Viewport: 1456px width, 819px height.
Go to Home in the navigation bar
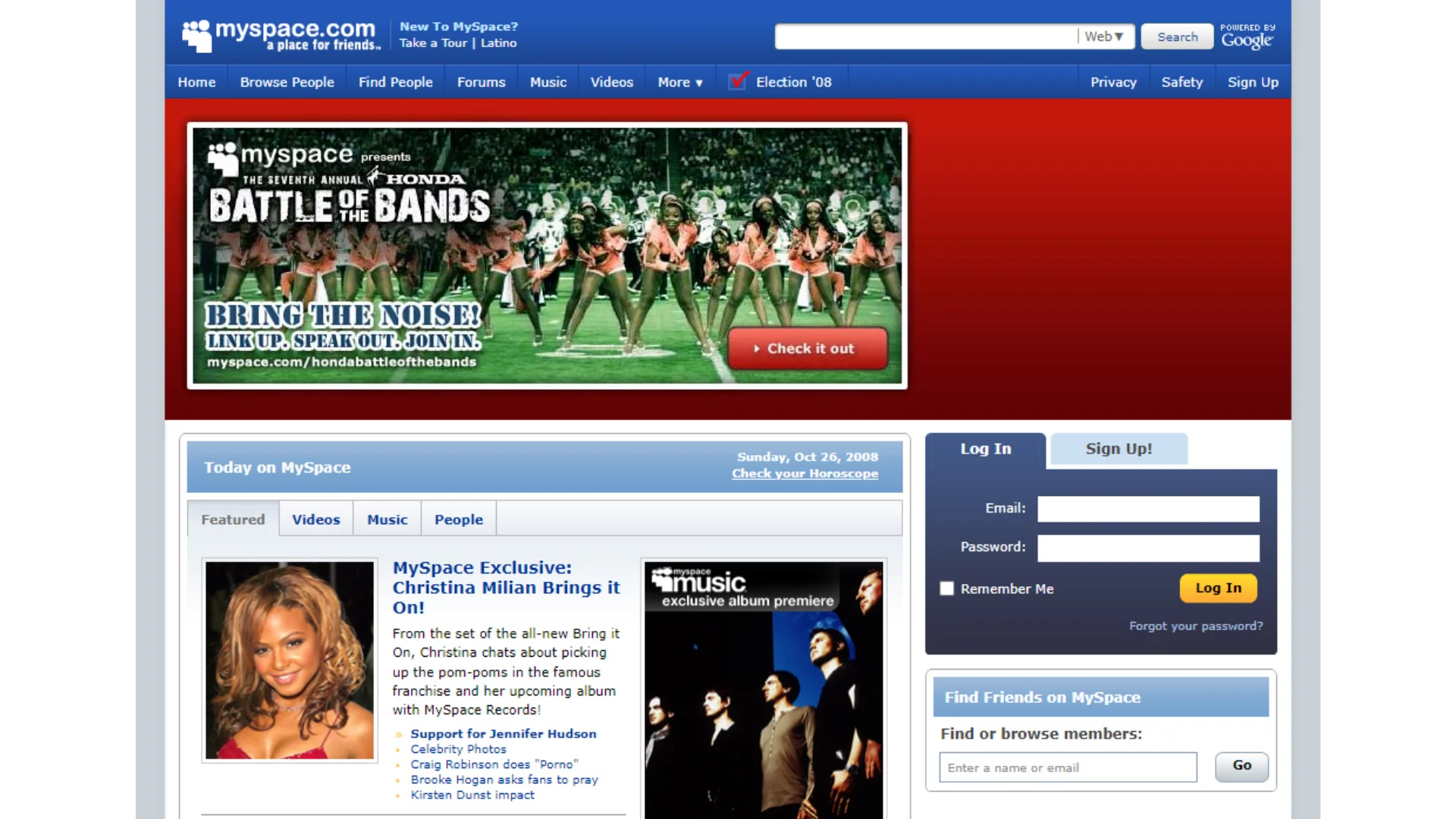click(196, 82)
